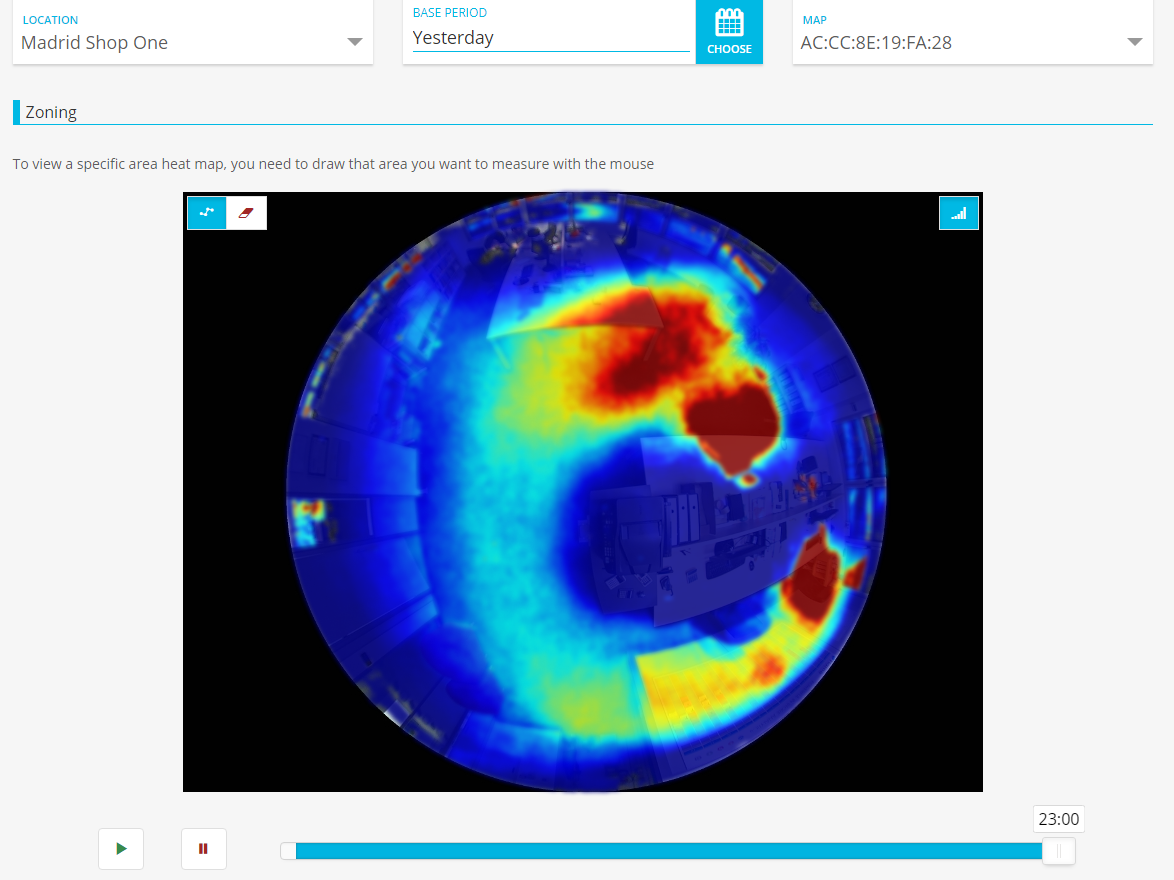Click the MAP field label
This screenshot has height=880, width=1174.
(x=815, y=20)
